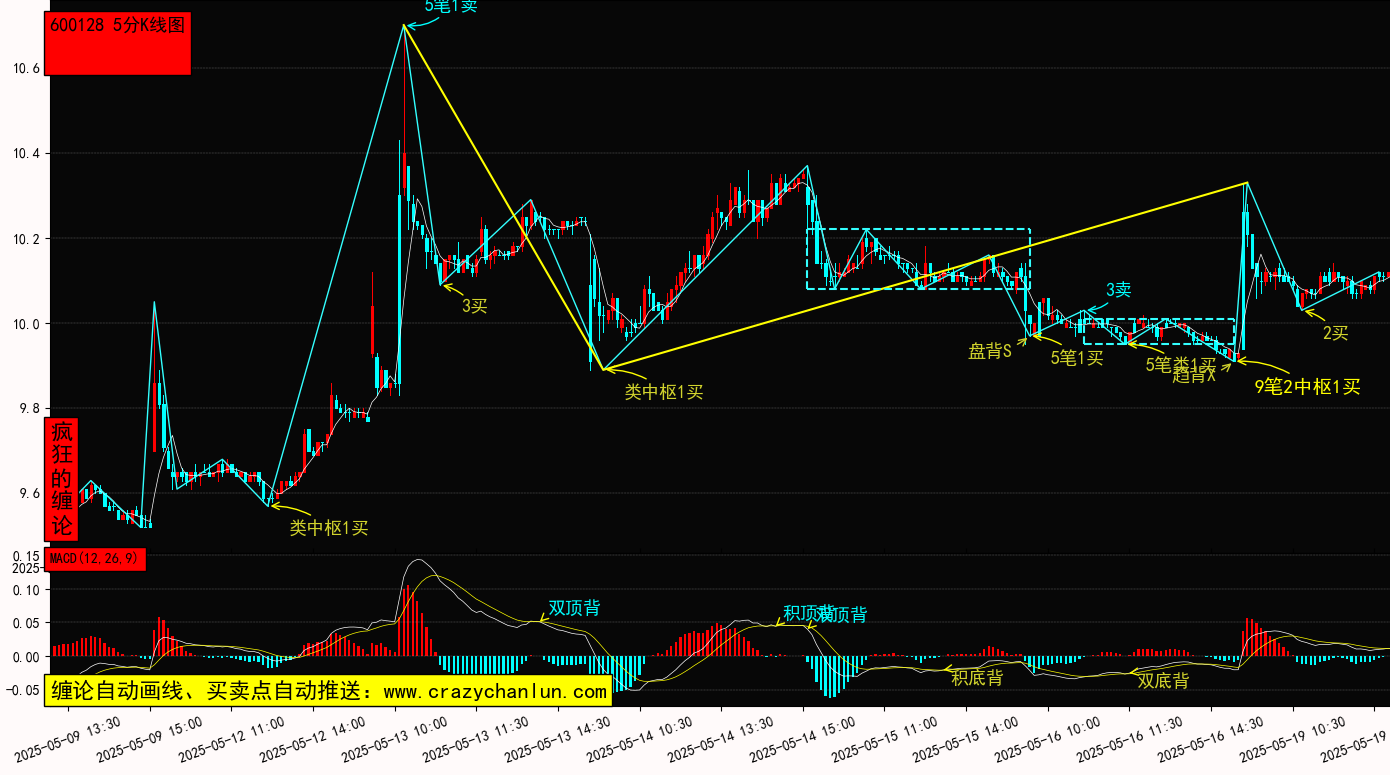1390x775 pixels.
Task: Select the '9笔2中枢1买' annotation
Action: [x=1308, y=387]
